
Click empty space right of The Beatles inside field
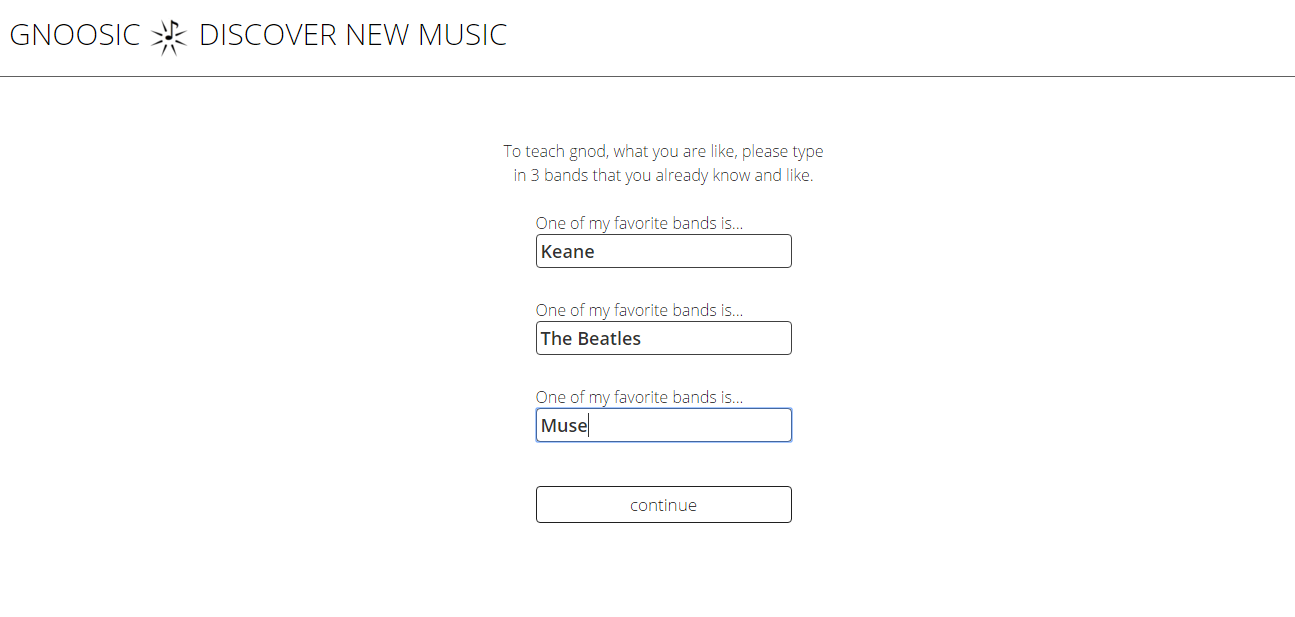pyautogui.click(x=720, y=339)
